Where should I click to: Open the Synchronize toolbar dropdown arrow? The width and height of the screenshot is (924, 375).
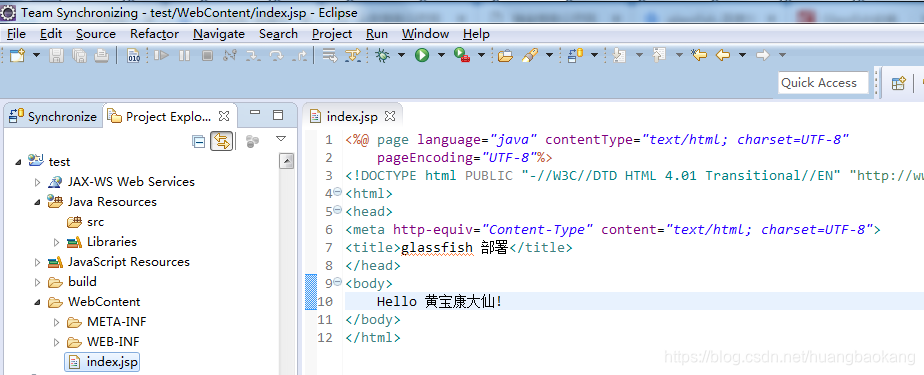click(594, 55)
